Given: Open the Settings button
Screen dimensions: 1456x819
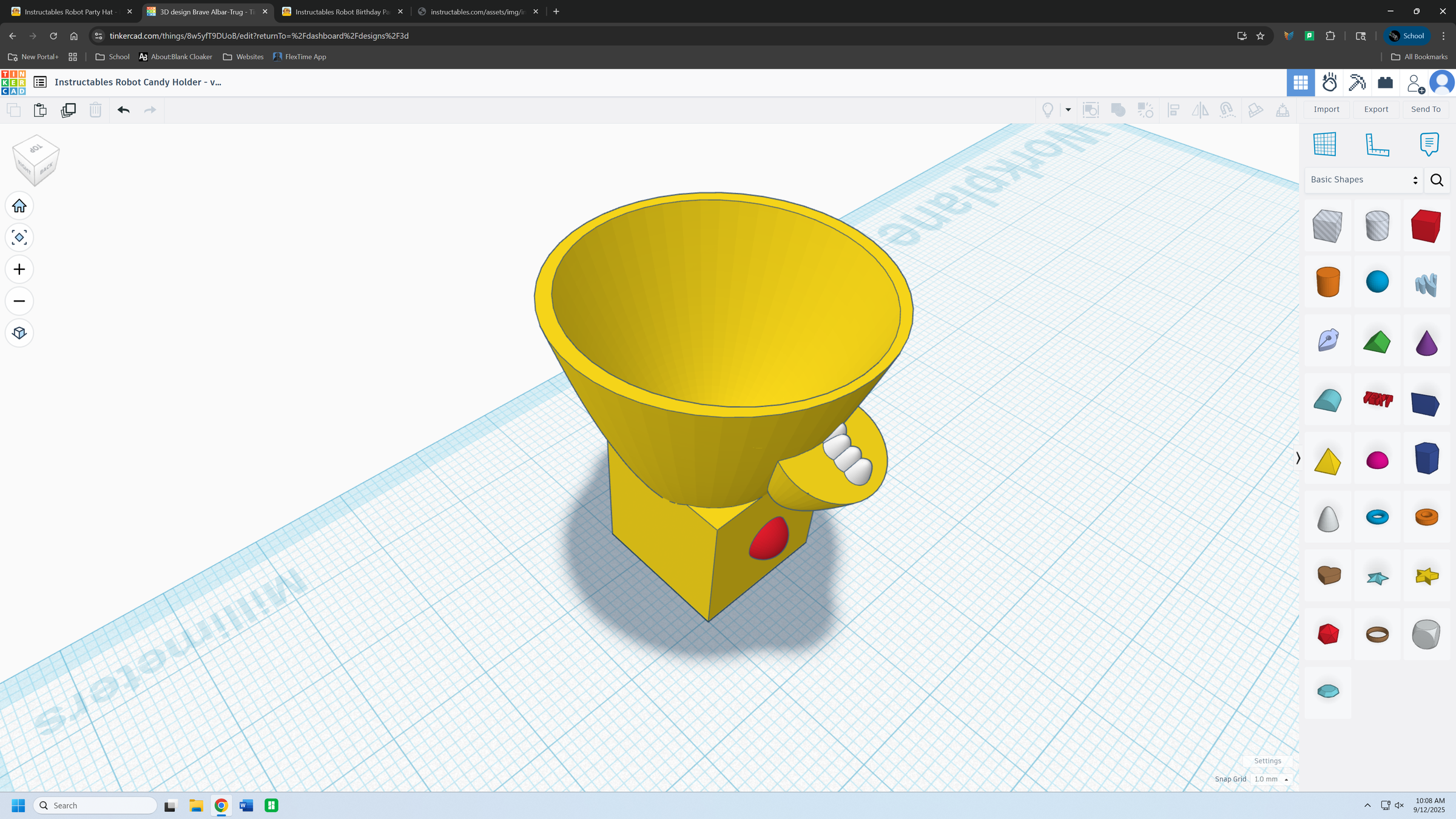Looking at the screenshot, I should coord(1267,761).
